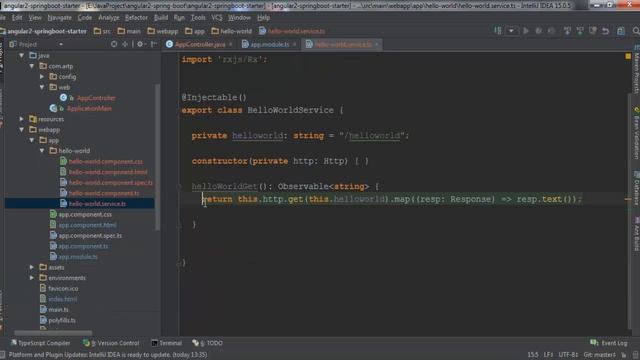Click the main breadcrumb folder
Screen dimensions: 640x360
pyautogui.click(x=129, y=31)
